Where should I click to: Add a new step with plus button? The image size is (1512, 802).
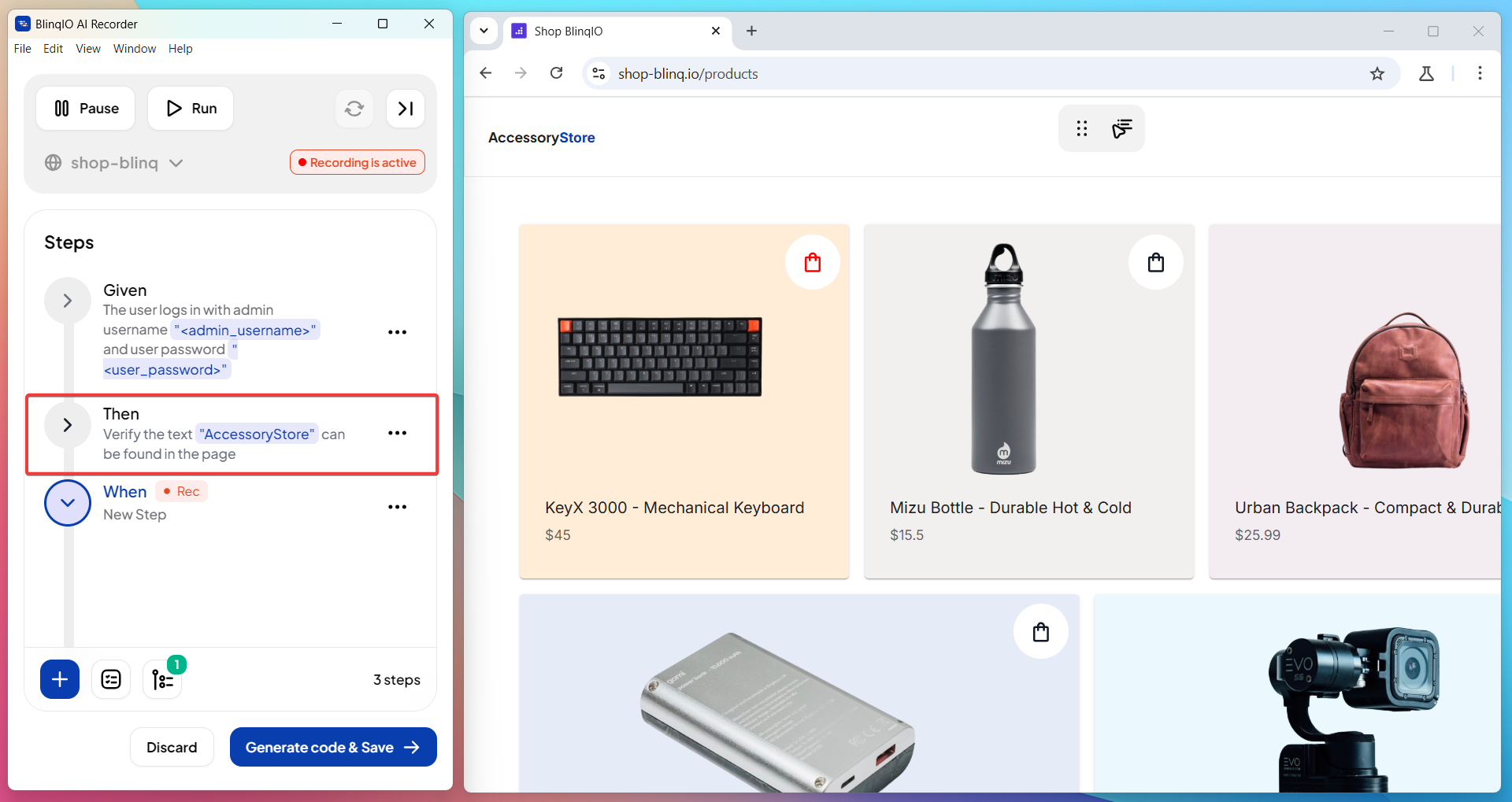pos(60,679)
